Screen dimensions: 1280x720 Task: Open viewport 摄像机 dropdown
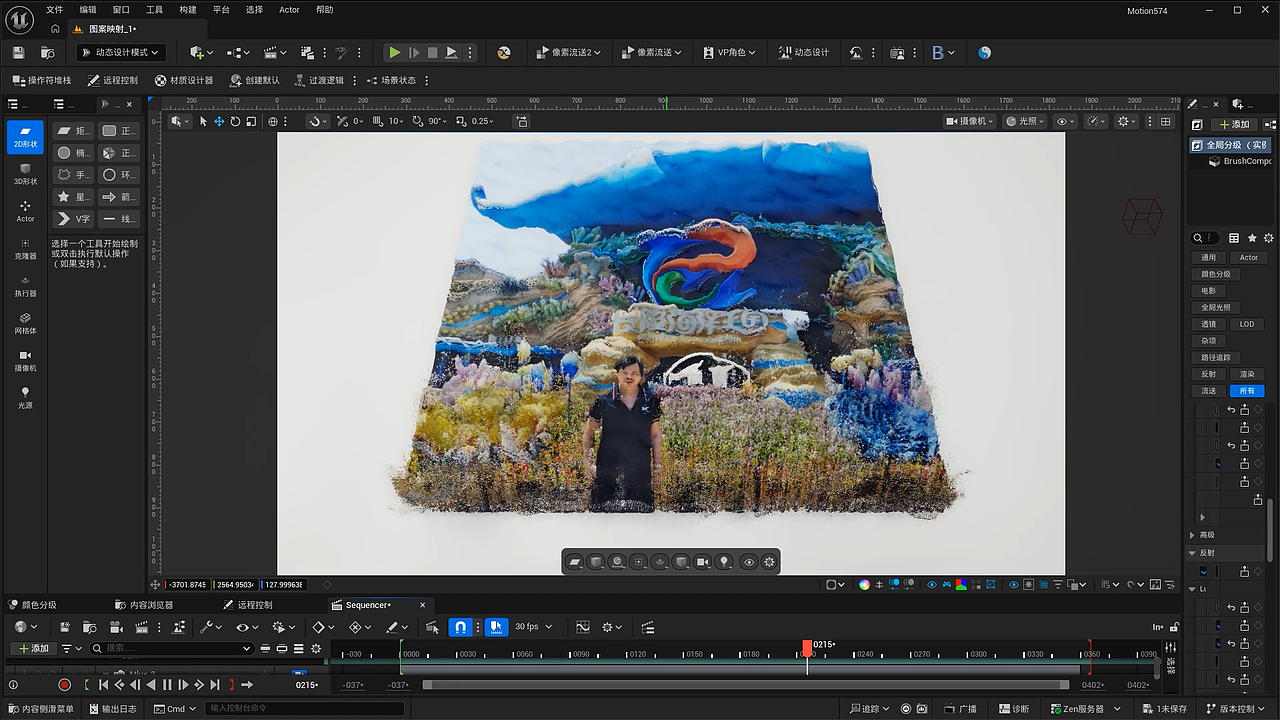tap(970, 121)
